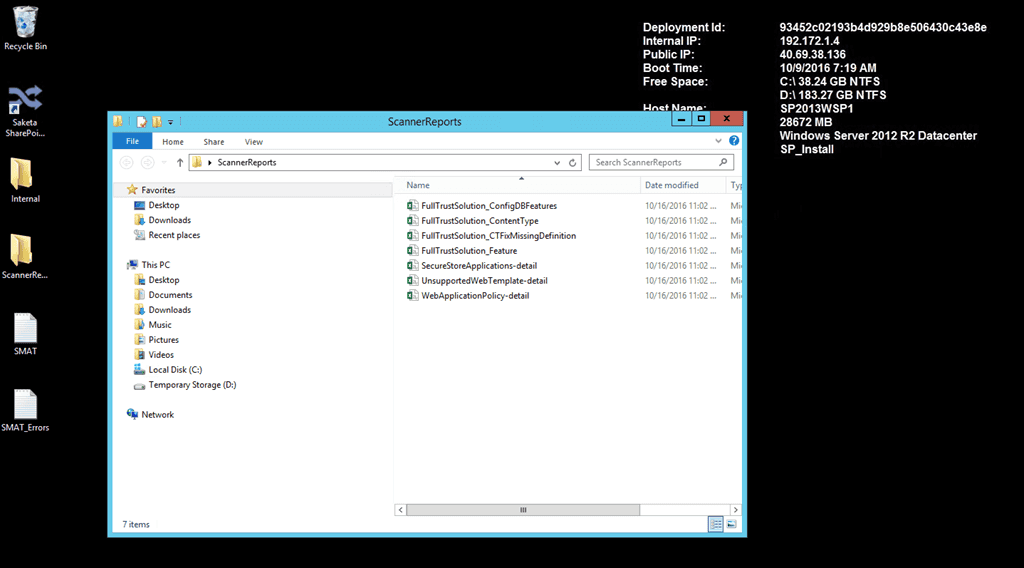The width and height of the screenshot is (1024, 568).
Task: Click the search magnifier icon
Action: tap(723, 163)
